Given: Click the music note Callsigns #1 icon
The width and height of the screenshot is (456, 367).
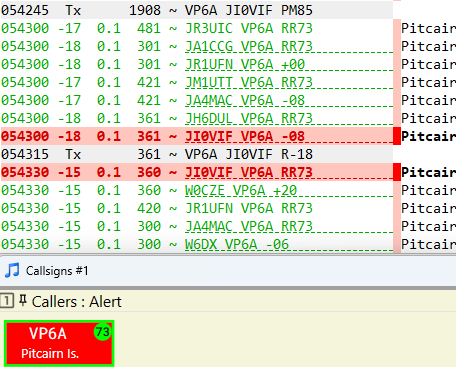Looking at the screenshot, I should click(x=12, y=270).
